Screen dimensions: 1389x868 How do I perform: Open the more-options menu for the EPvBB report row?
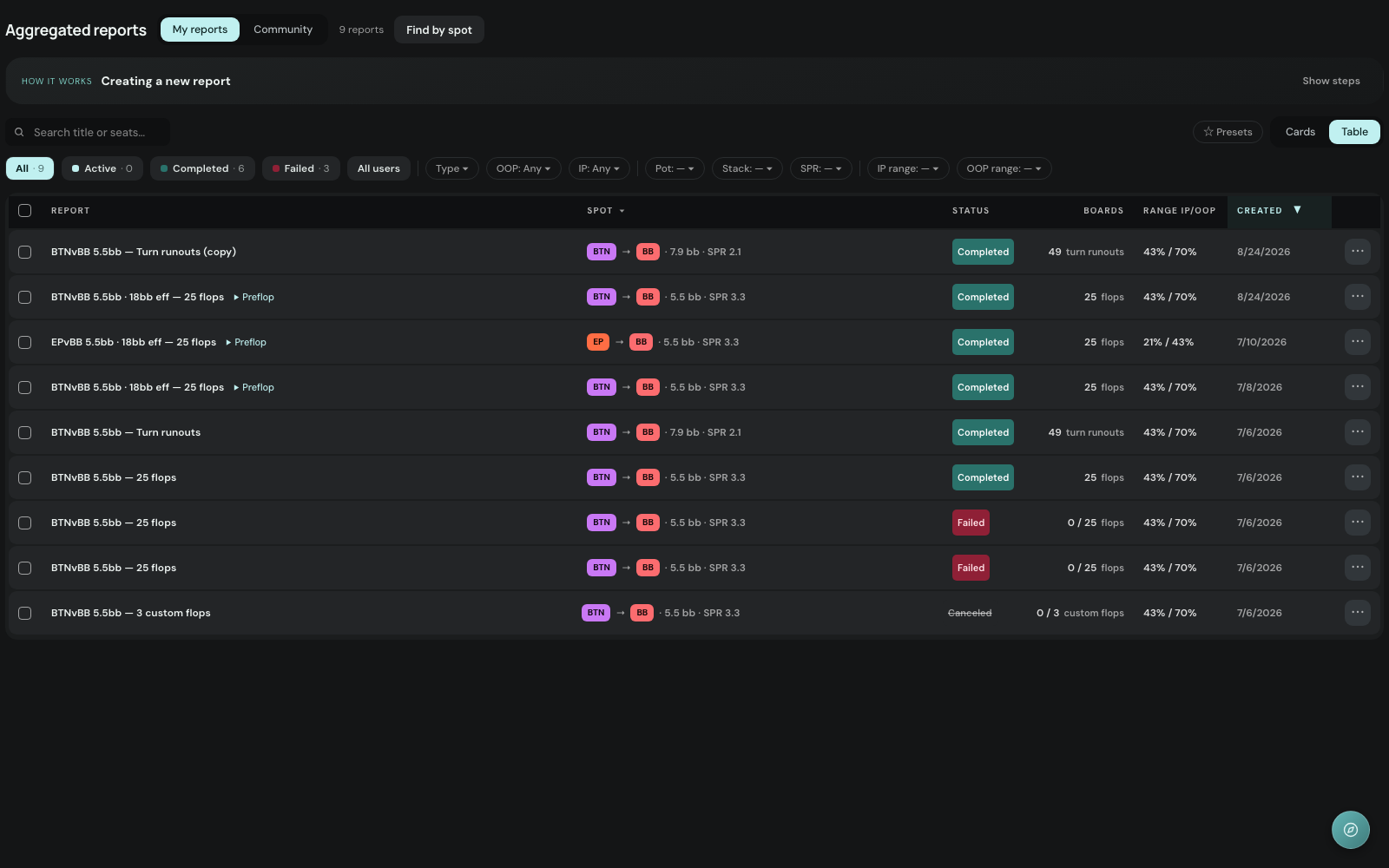[x=1358, y=342]
